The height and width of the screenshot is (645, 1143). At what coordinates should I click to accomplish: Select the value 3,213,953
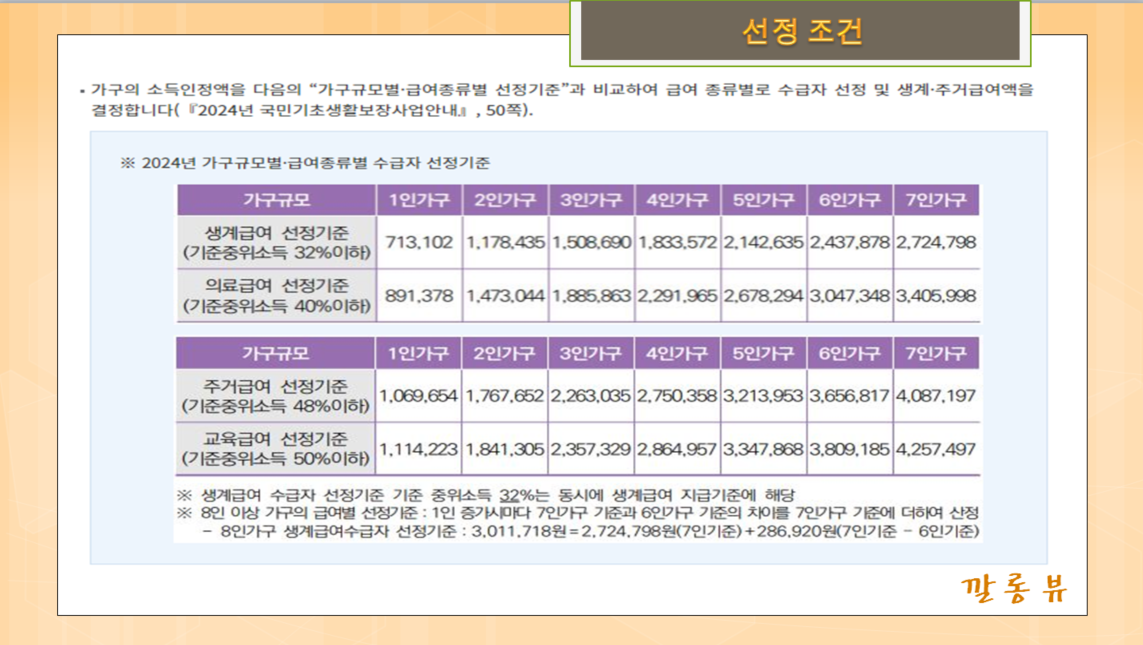click(763, 396)
